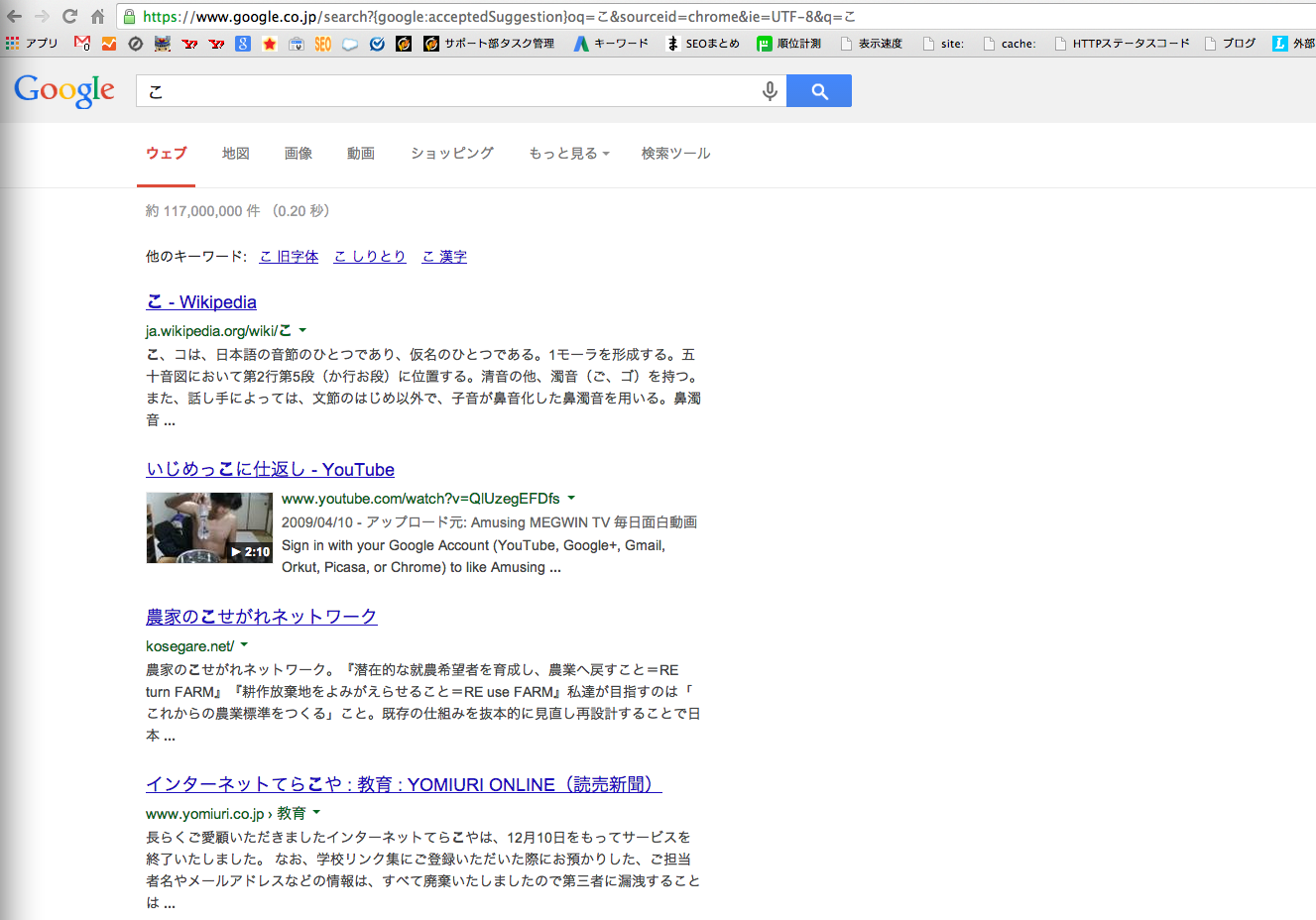Open dropdown arrow next to ja.wikipedia.org URL
Image resolution: width=1316 pixels, height=920 pixels.
[302, 330]
